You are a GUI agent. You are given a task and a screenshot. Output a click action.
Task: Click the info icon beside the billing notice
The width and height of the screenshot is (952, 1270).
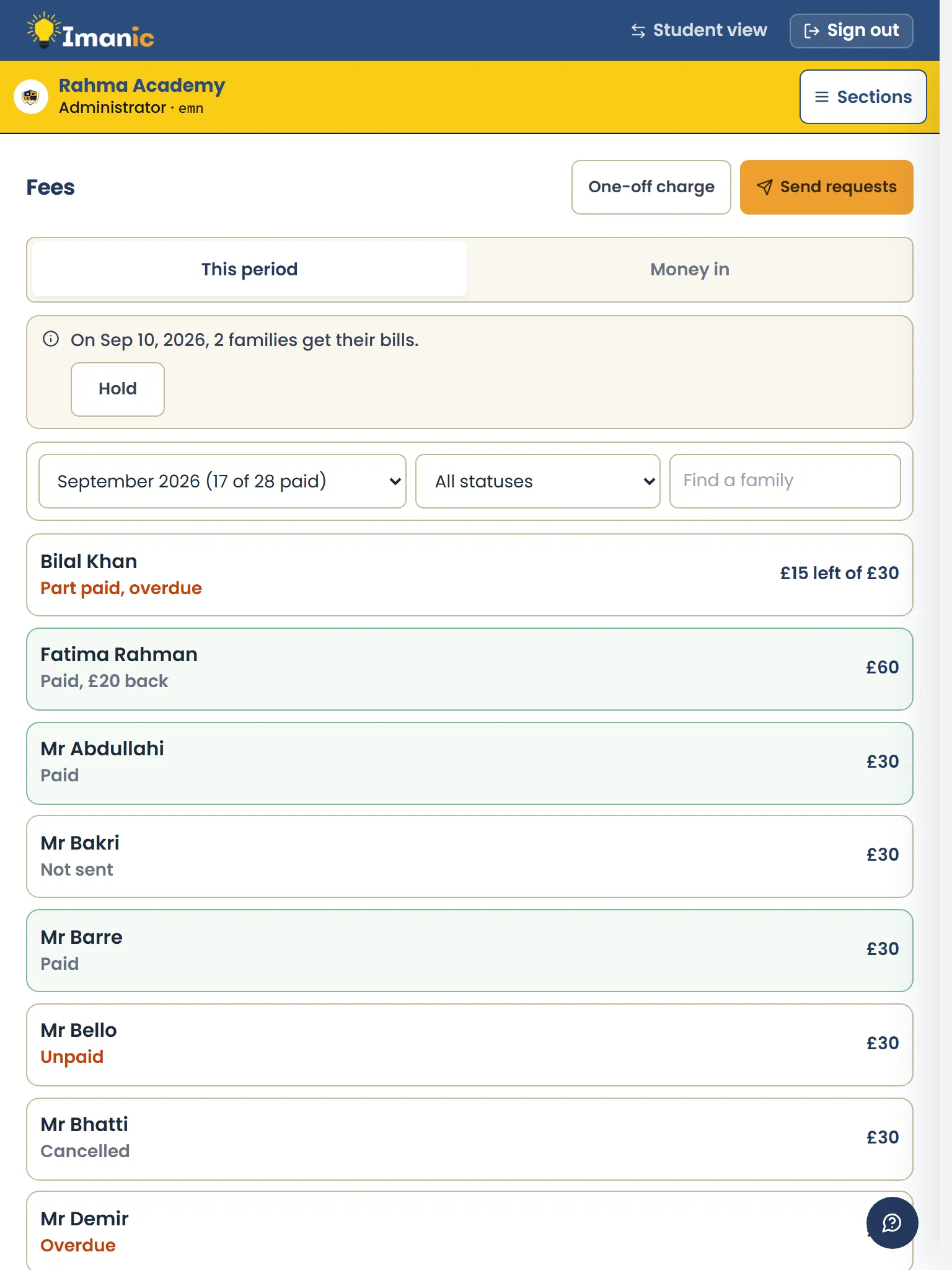[51, 339]
